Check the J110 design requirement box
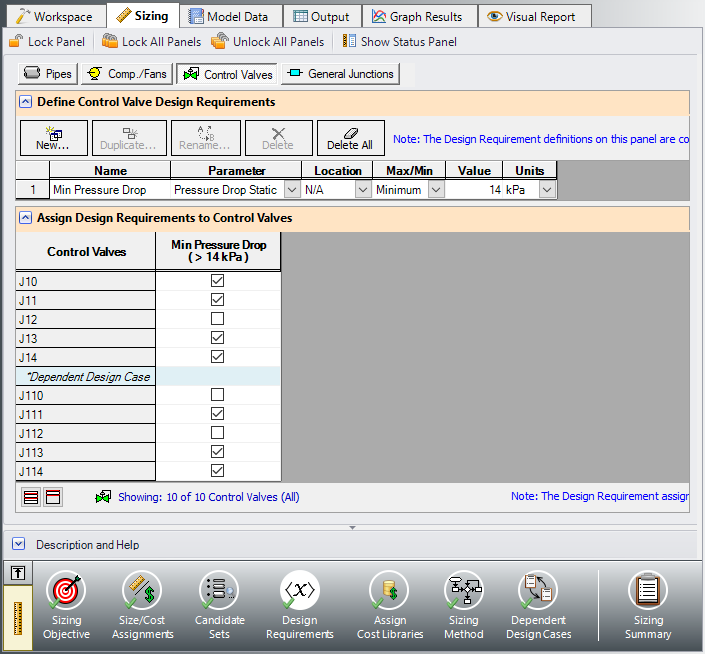This screenshot has height=654, width=705. tap(218, 395)
